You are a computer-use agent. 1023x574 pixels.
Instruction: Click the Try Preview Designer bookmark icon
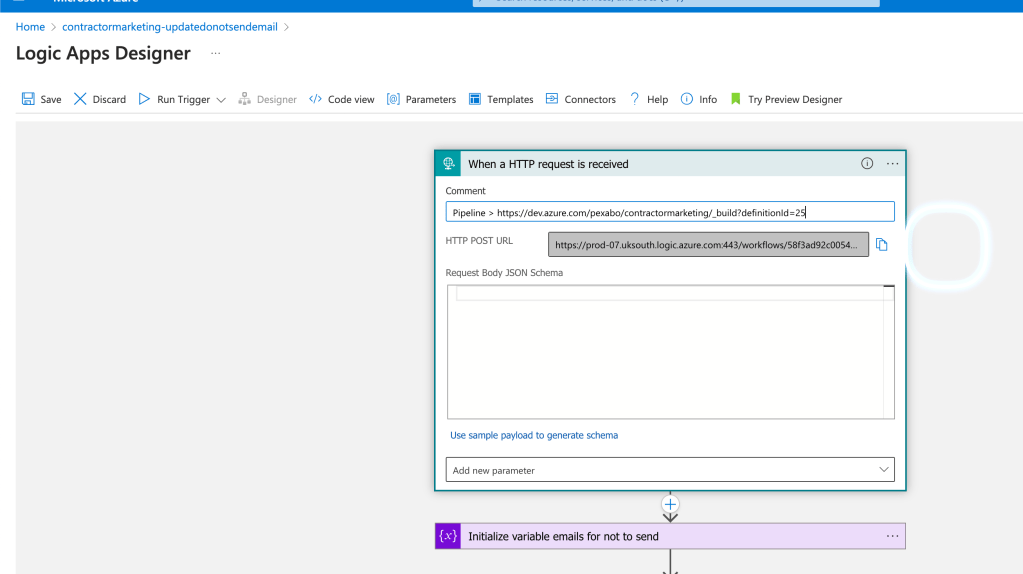735,99
